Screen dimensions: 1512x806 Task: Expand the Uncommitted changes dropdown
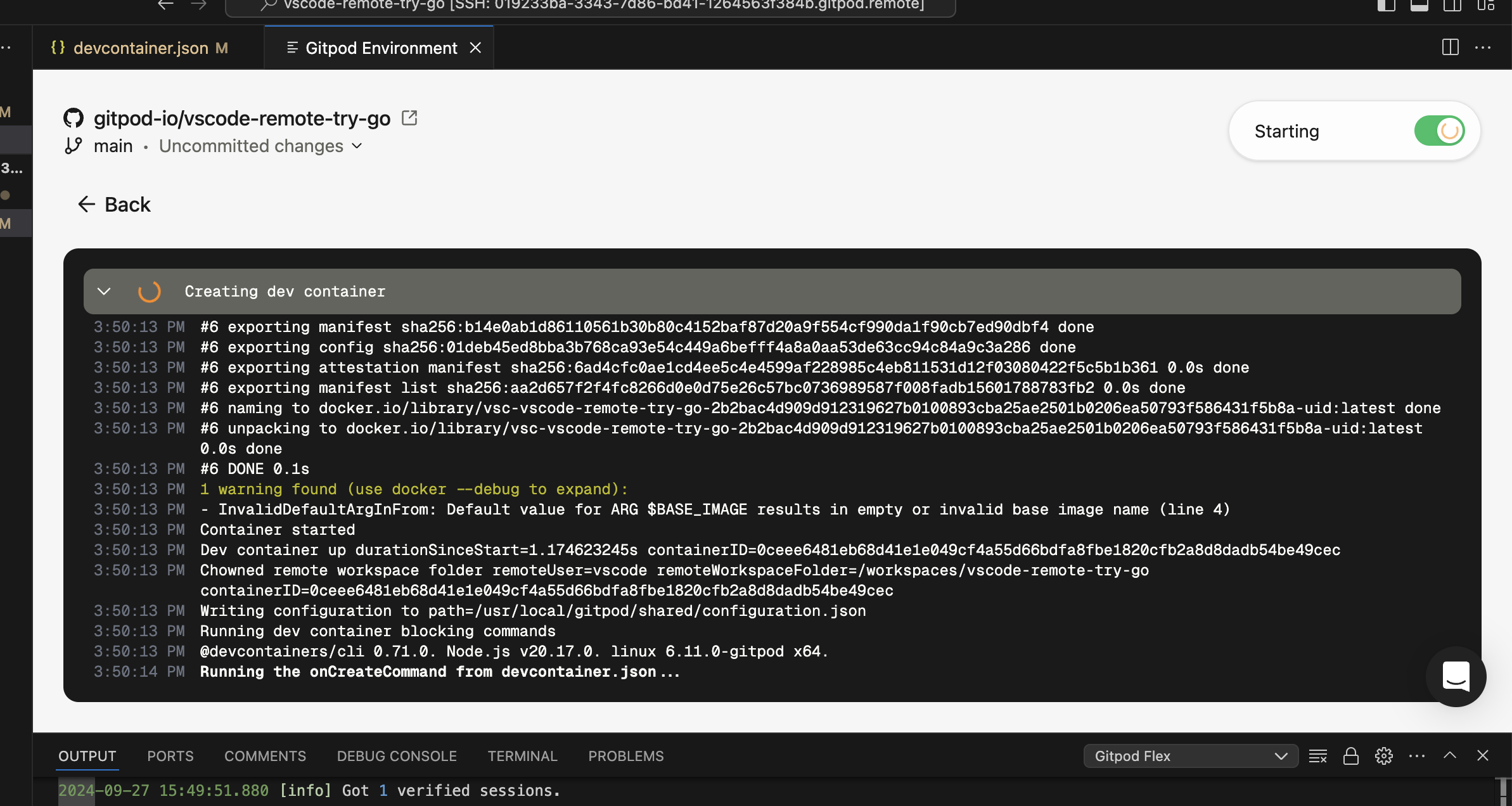coord(260,146)
